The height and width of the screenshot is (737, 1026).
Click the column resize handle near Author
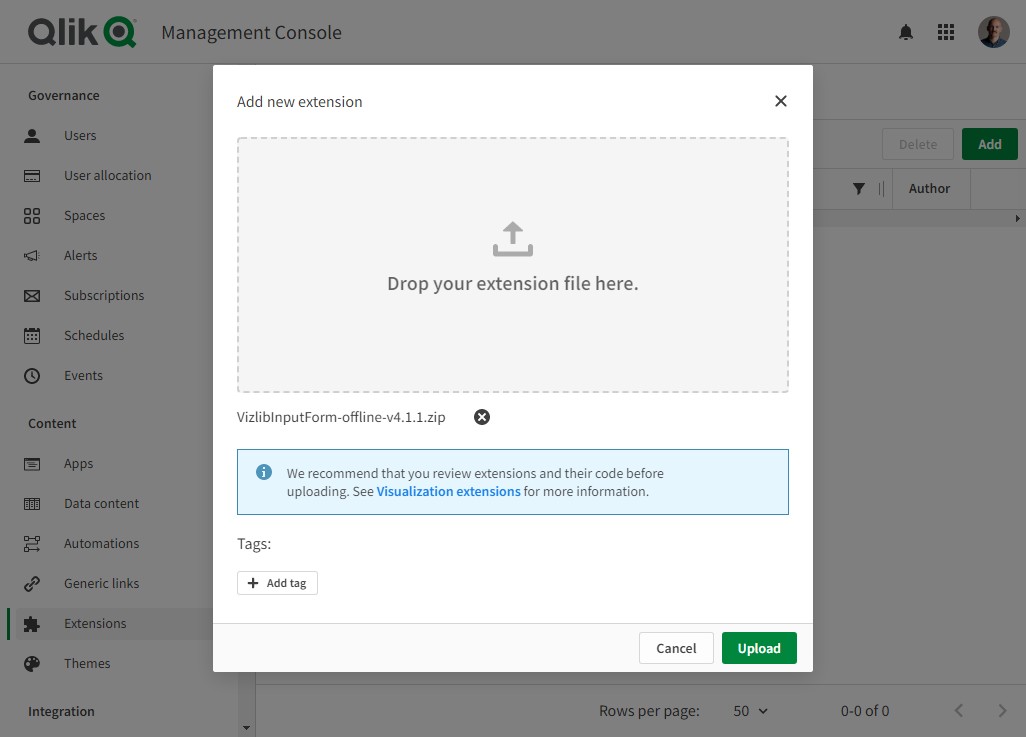point(881,189)
